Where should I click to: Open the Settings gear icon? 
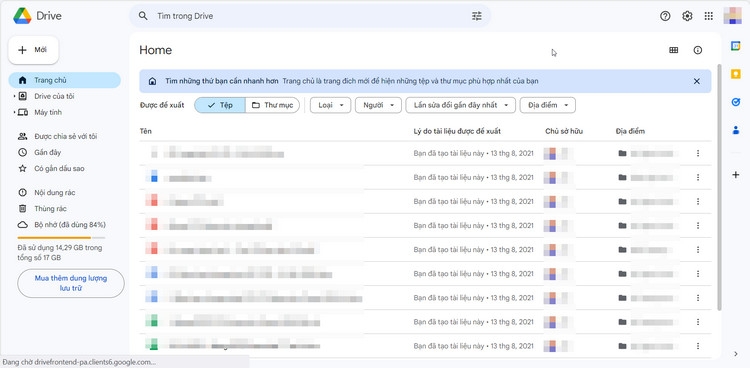point(687,16)
